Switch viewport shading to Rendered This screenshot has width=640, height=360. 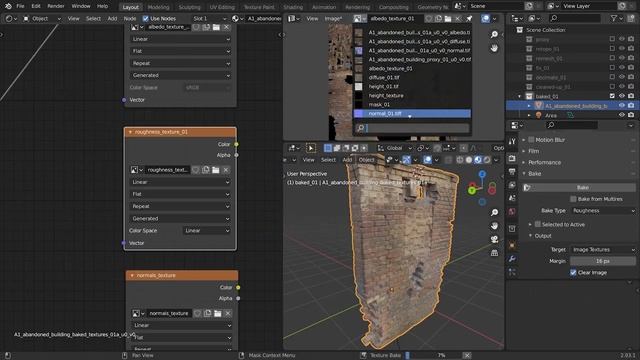point(487,160)
